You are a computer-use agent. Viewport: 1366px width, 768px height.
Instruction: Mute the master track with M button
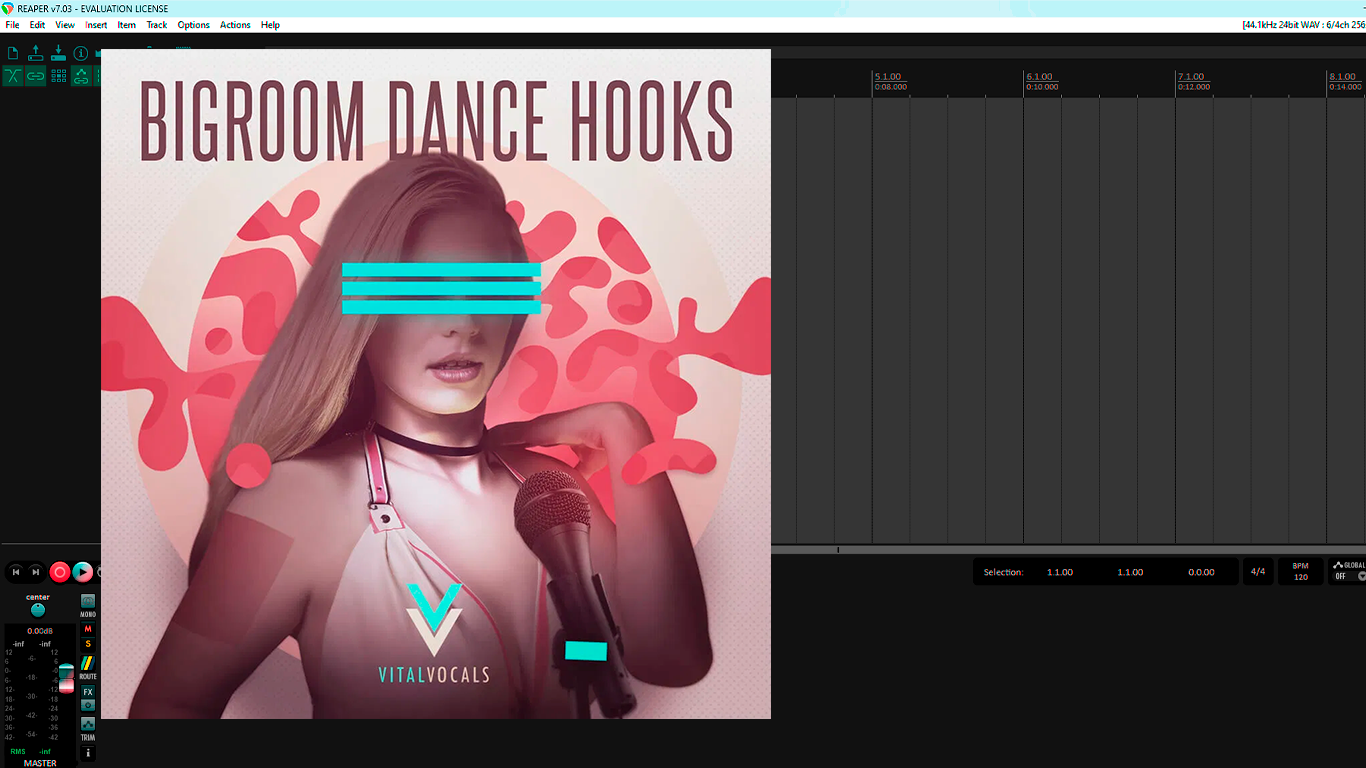[x=88, y=629]
